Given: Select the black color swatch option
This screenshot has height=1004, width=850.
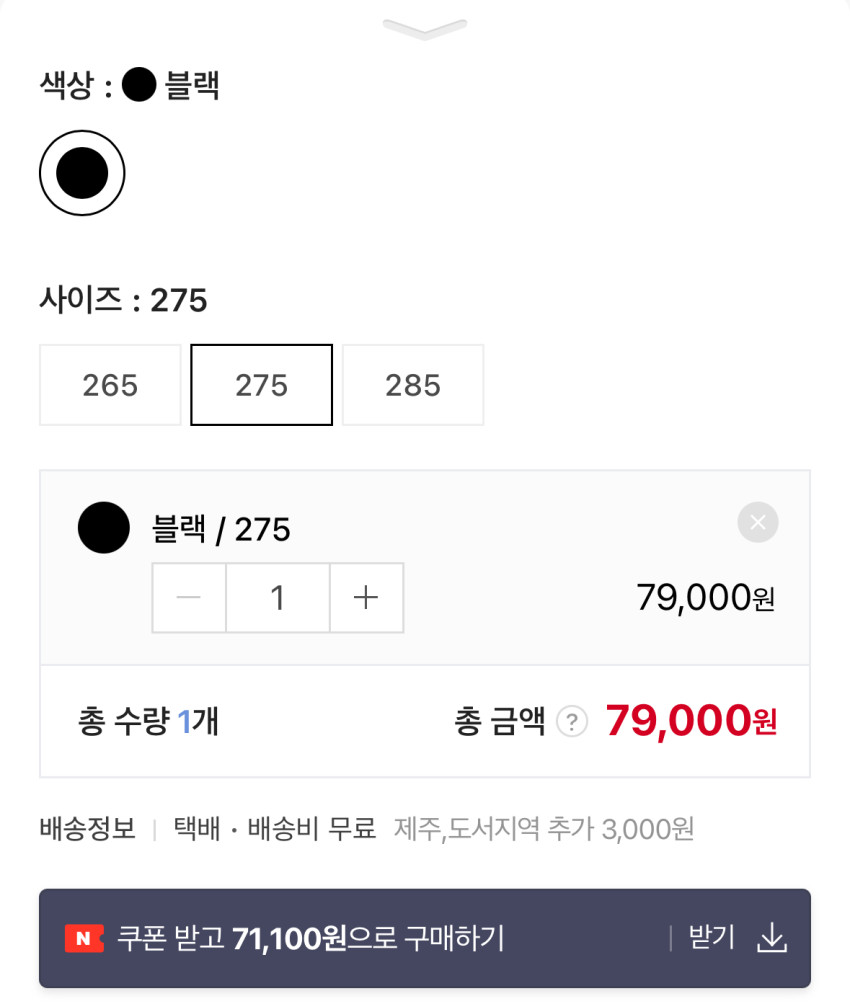Looking at the screenshot, I should [x=82, y=173].
